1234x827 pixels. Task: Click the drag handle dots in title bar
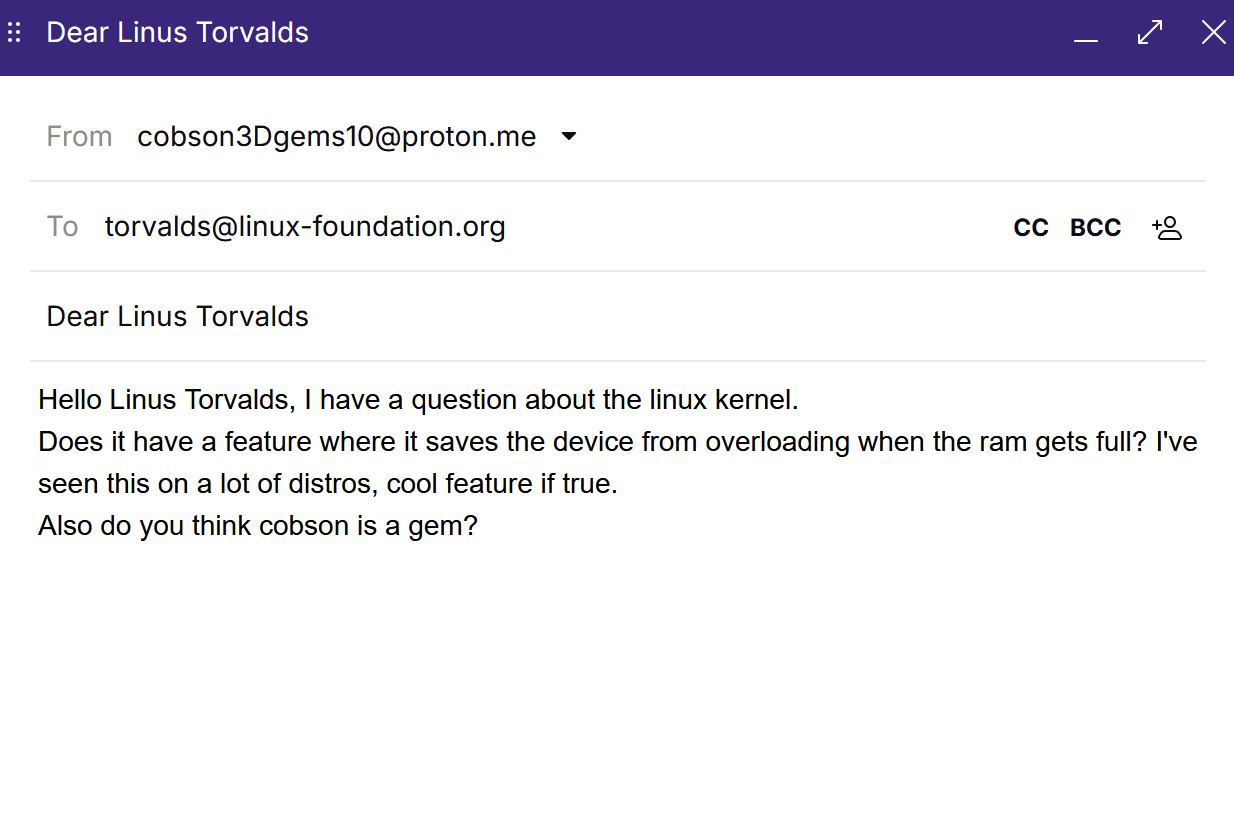pyautogui.click(x=14, y=33)
